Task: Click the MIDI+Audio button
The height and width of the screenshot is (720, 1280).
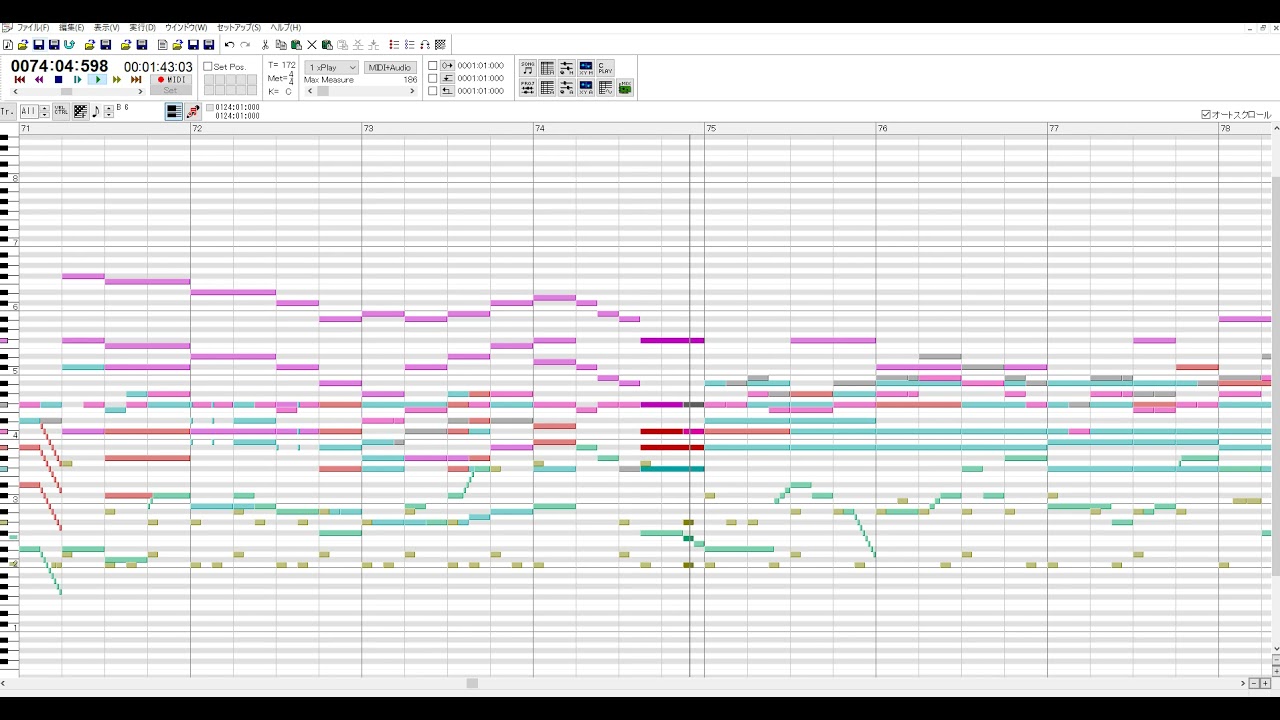Action: 390,67
